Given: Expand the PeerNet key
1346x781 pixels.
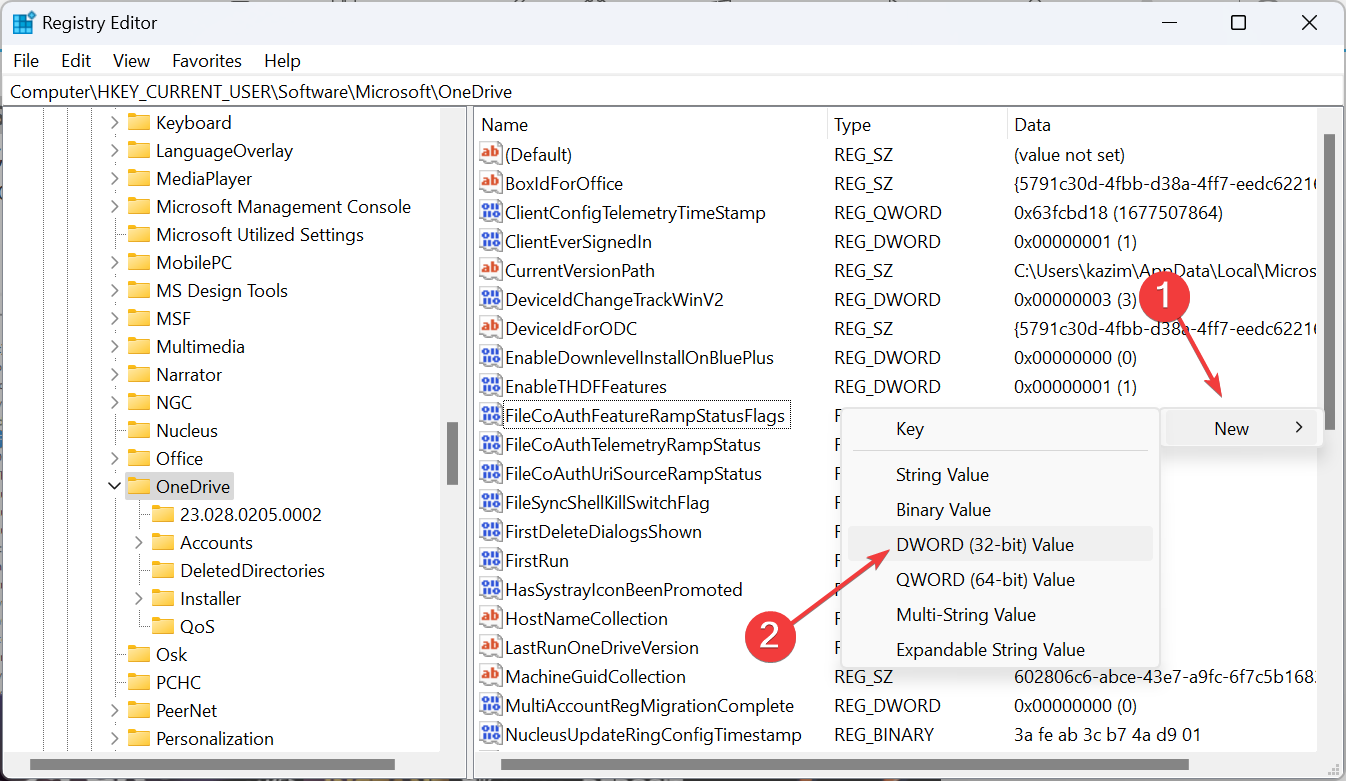Looking at the screenshot, I should point(114,711).
